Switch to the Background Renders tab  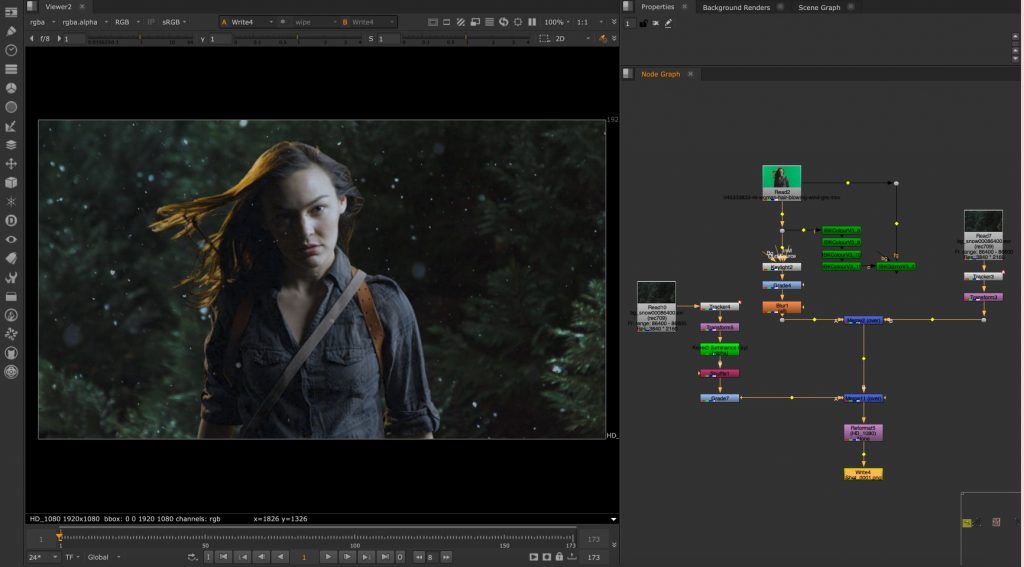tap(736, 7)
